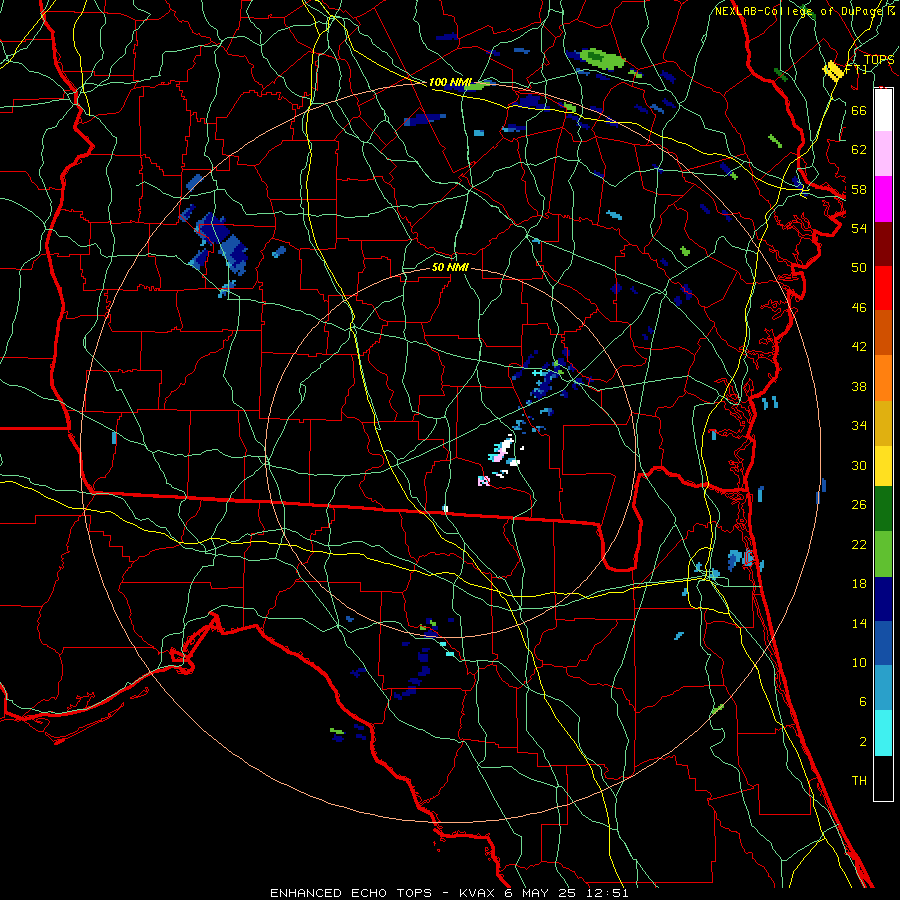Select the dark red legend swatch

tap(883, 244)
